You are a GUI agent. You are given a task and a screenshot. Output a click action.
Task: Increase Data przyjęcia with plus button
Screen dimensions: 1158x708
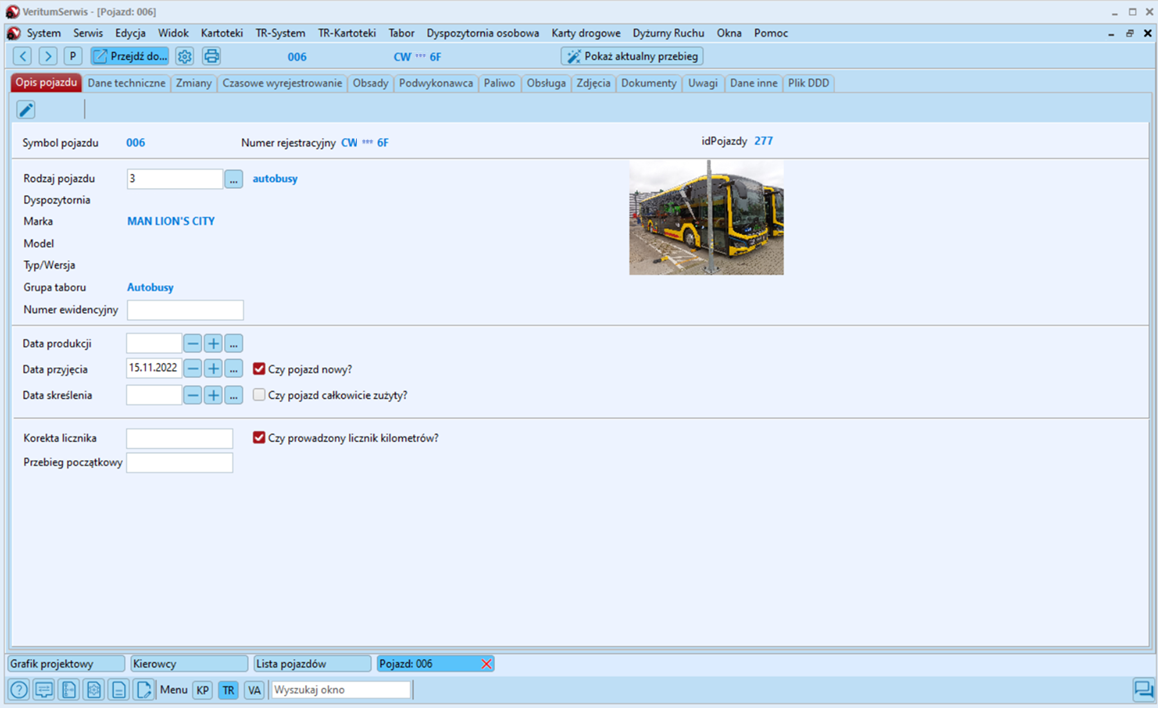213,369
